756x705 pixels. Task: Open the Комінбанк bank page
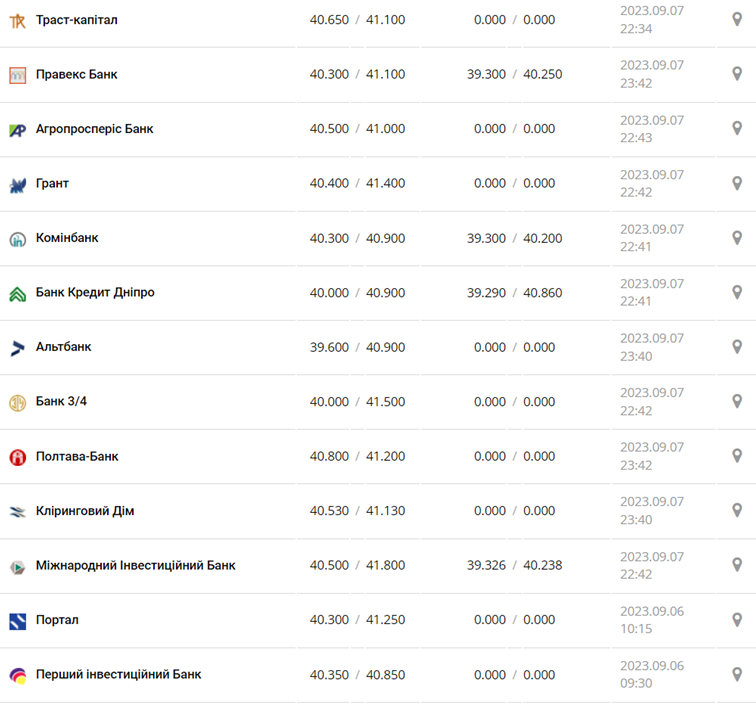pos(67,238)
